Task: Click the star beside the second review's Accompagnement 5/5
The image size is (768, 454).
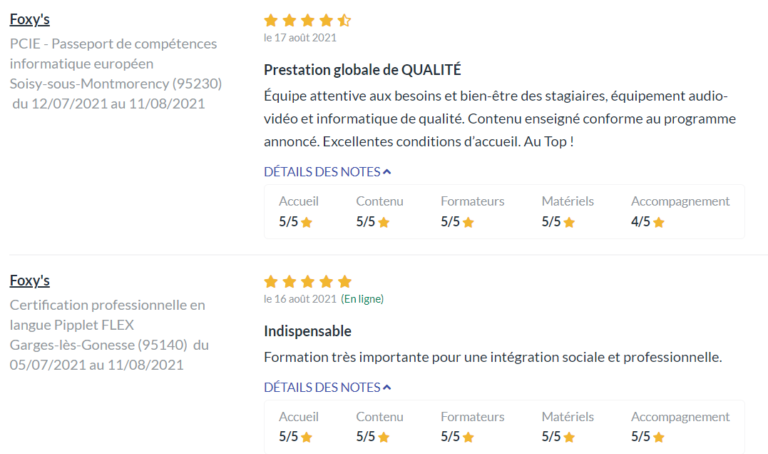Action: click(659, 437)
